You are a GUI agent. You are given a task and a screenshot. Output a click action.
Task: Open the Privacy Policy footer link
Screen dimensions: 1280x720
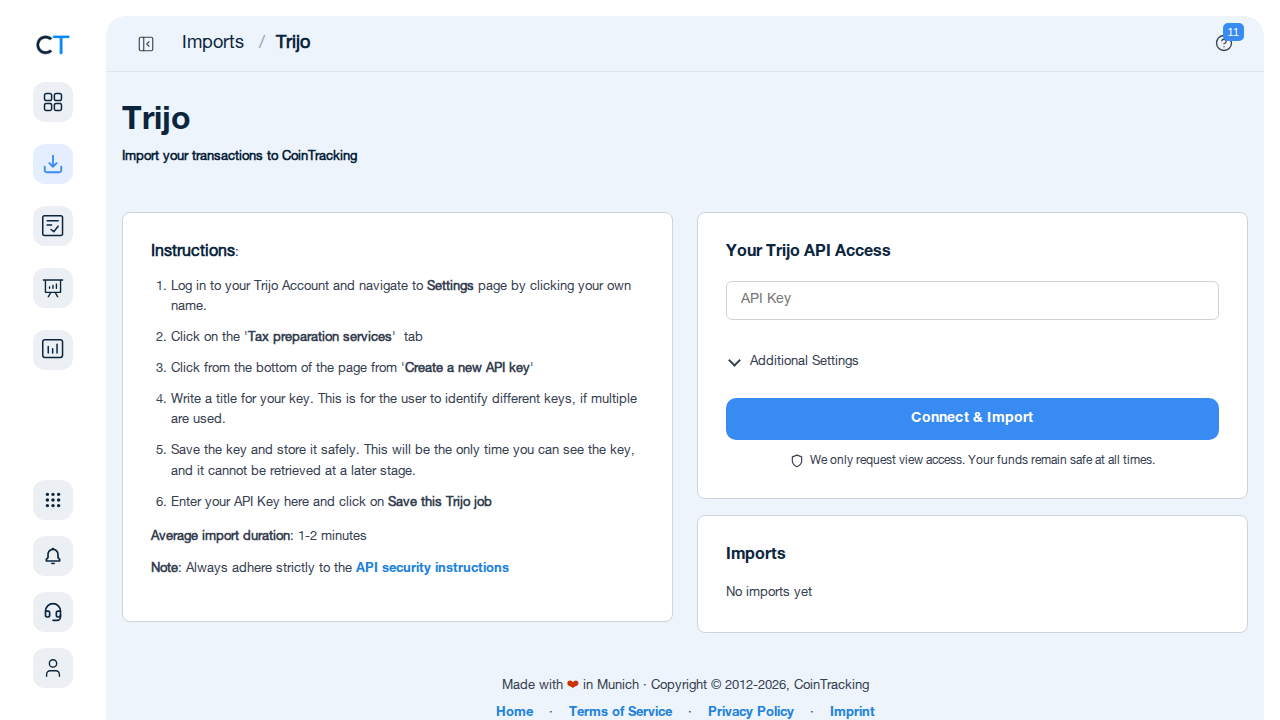point(751,712)
